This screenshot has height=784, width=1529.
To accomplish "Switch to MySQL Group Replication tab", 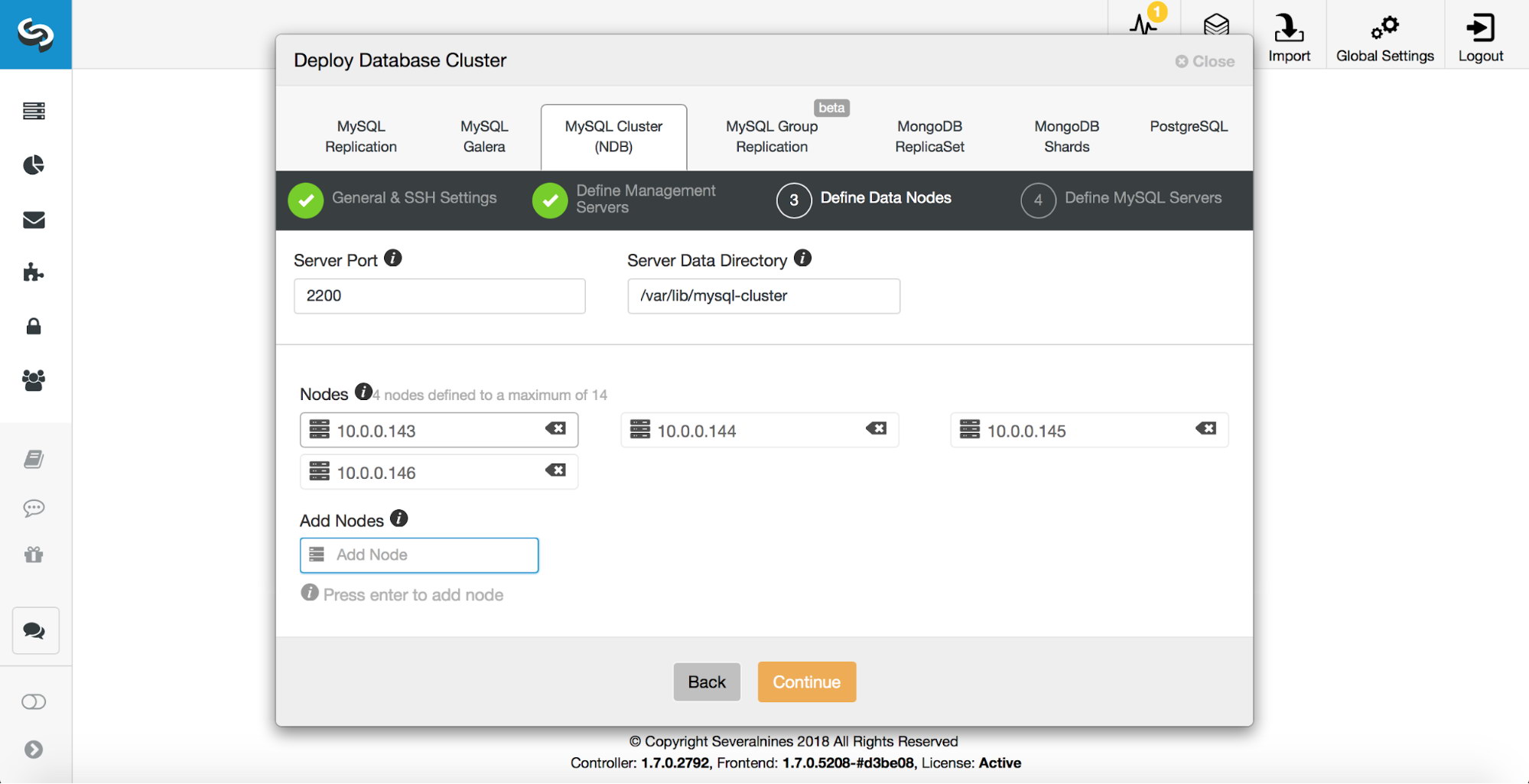I will [x=772, y=136].
